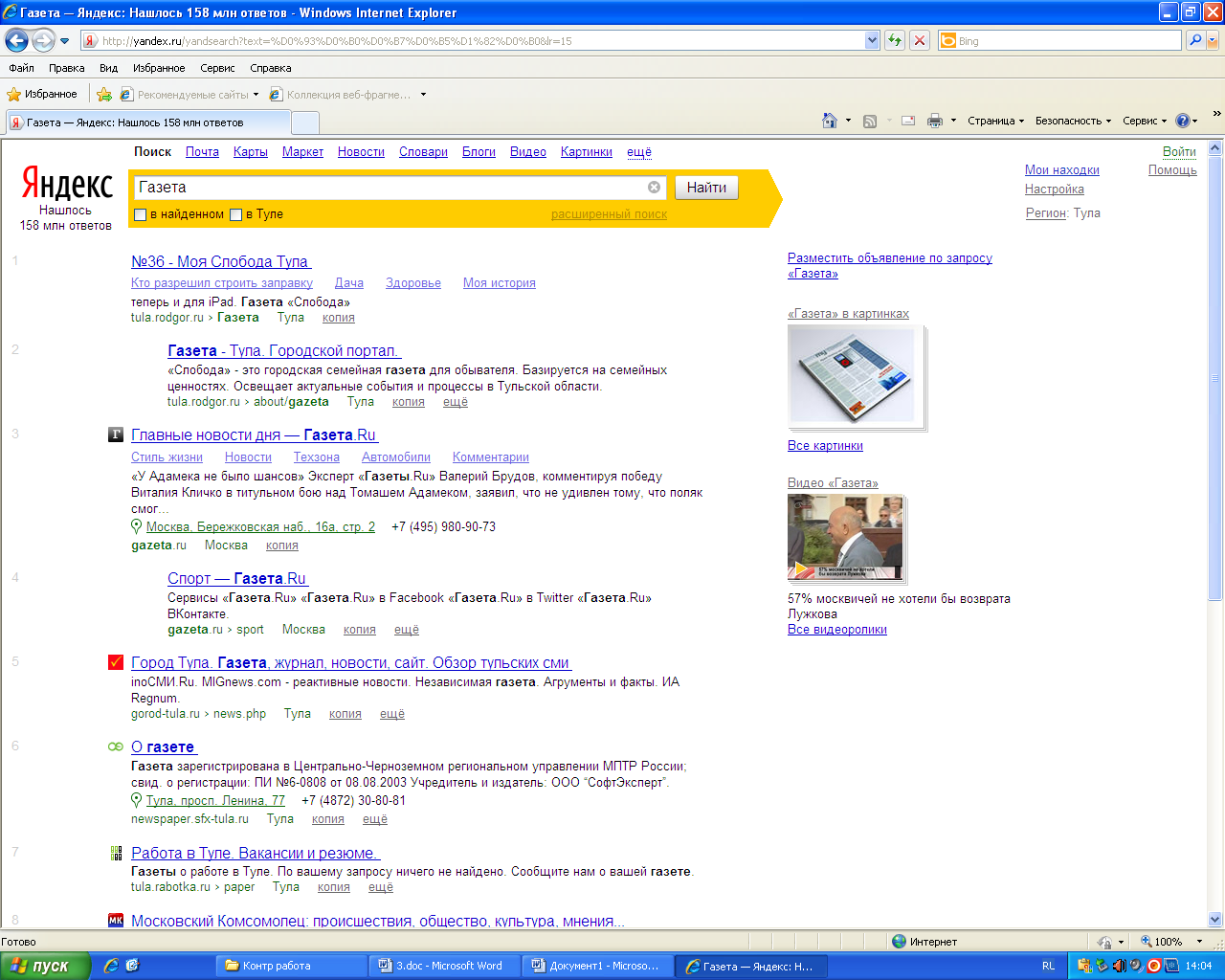Open the Карты link
Viewport: 1225px width, 980px height.
pos(251,152)
